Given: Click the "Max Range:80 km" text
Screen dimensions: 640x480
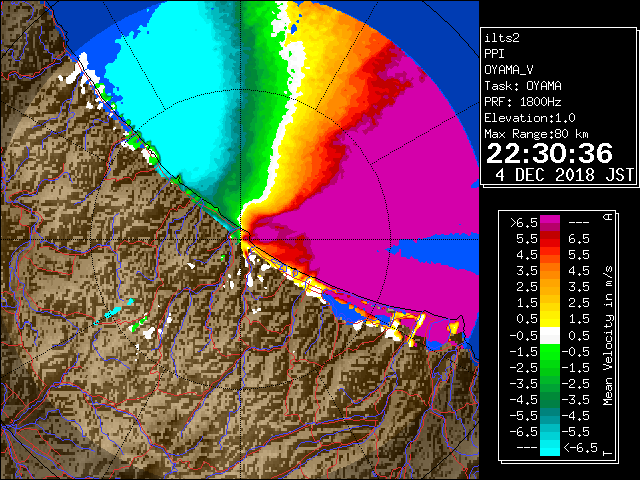Looking at the screenshot, I should [x=536, y=134].
